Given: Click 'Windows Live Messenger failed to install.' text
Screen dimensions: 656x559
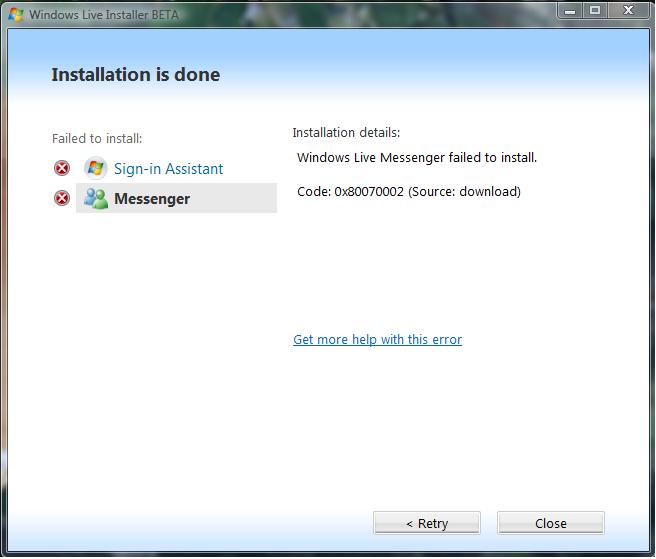Looking at the screenshot, I should 417,158.
